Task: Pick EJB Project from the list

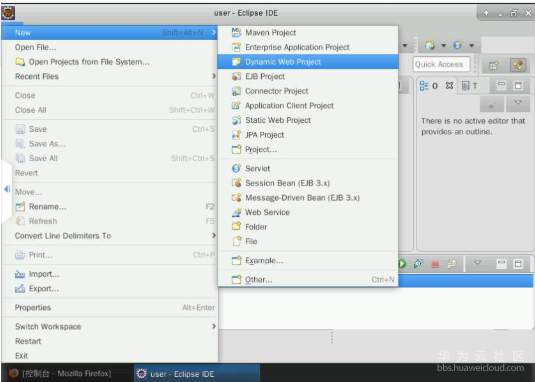Action: (308, 76)
